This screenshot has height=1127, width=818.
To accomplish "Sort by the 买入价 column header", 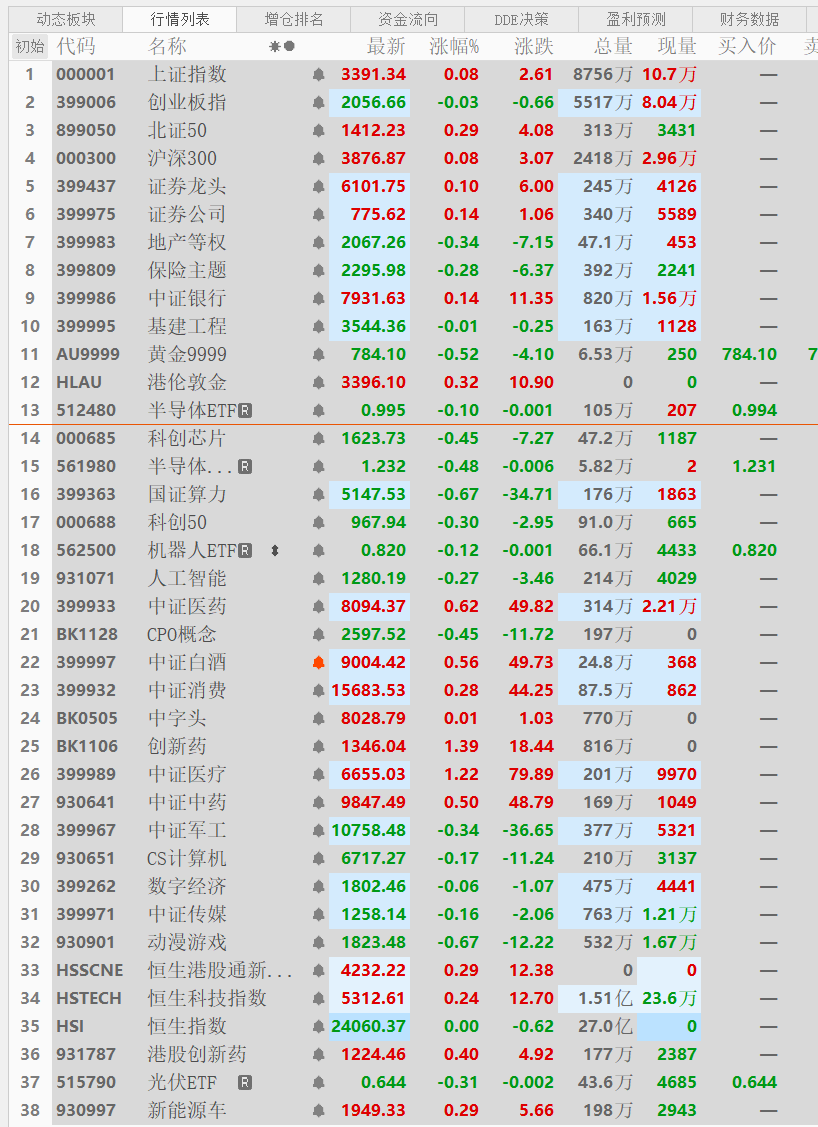I will point(747,47).
